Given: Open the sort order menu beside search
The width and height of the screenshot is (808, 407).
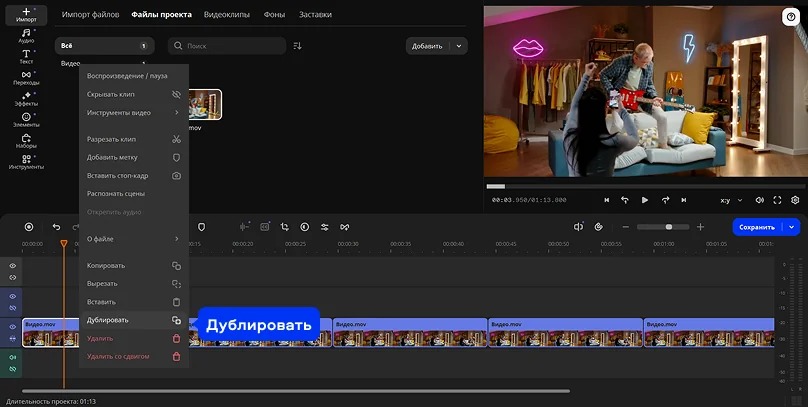Looking at the screenshot, I should pyautogui.click(x=297, y=46).
